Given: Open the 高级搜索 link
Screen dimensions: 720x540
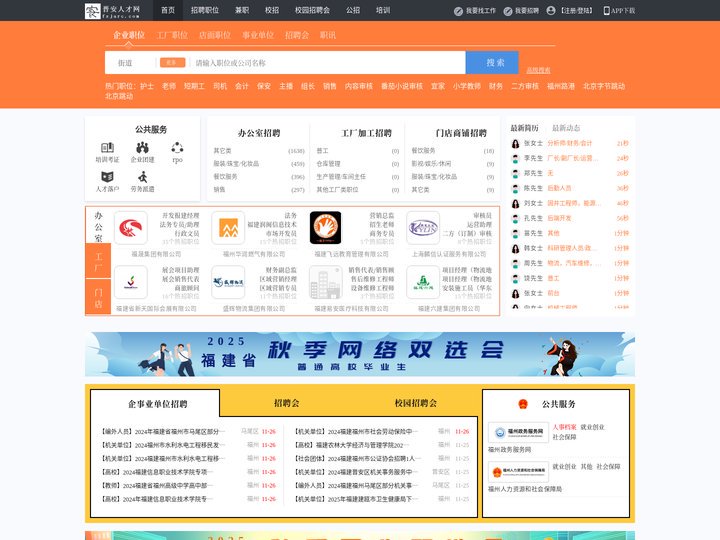Looking at the screenshot, I should [538, 70].
